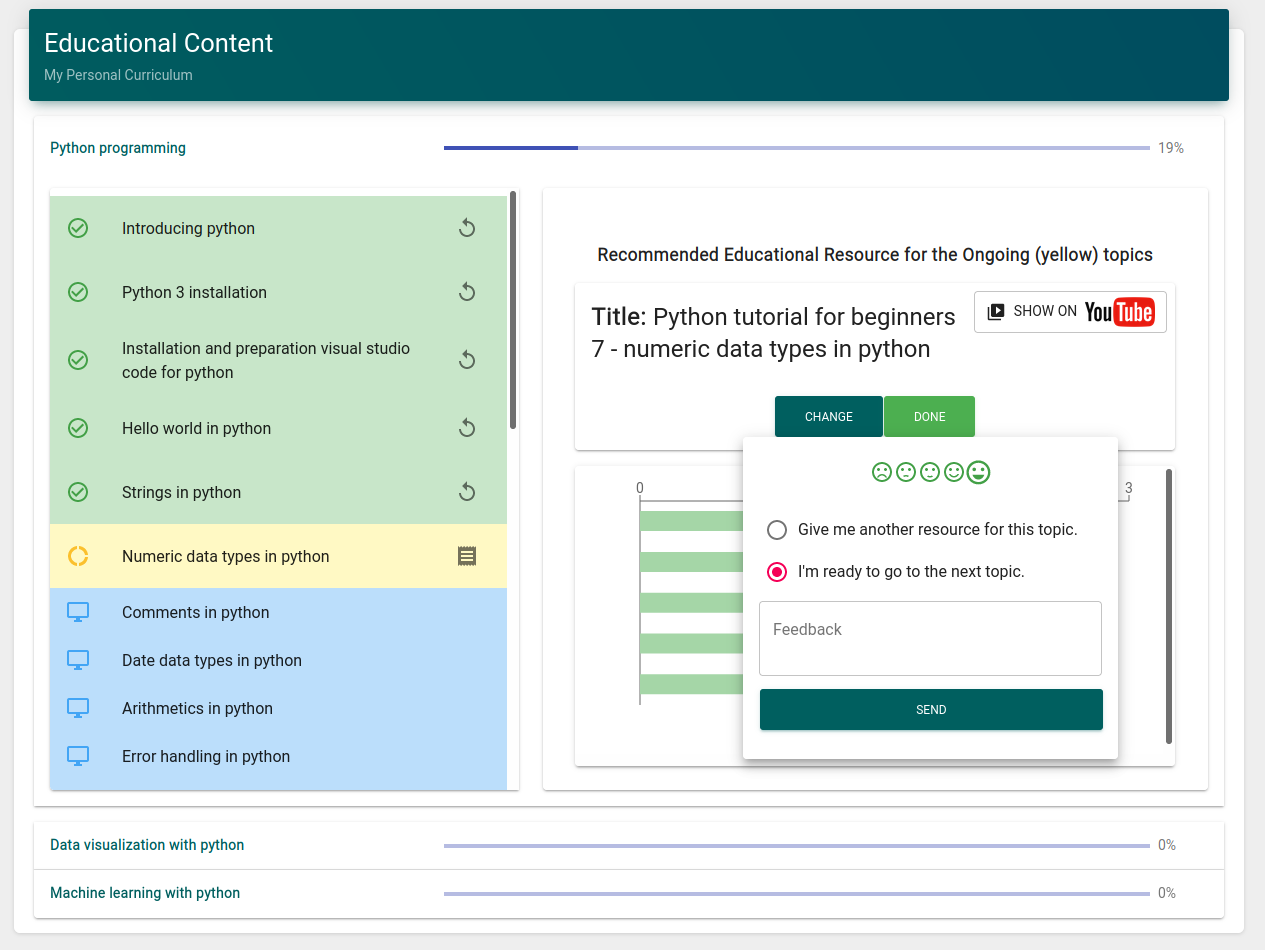Click the resource title 'Python tutorial for beginners 7'
1265x950 pixels.
coord(774,333)
